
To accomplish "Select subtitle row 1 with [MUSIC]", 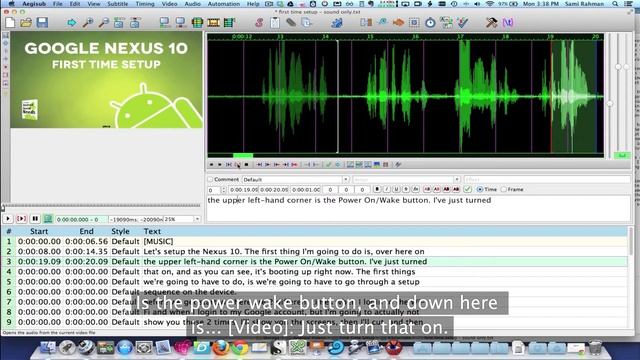I will pos(314,242).
